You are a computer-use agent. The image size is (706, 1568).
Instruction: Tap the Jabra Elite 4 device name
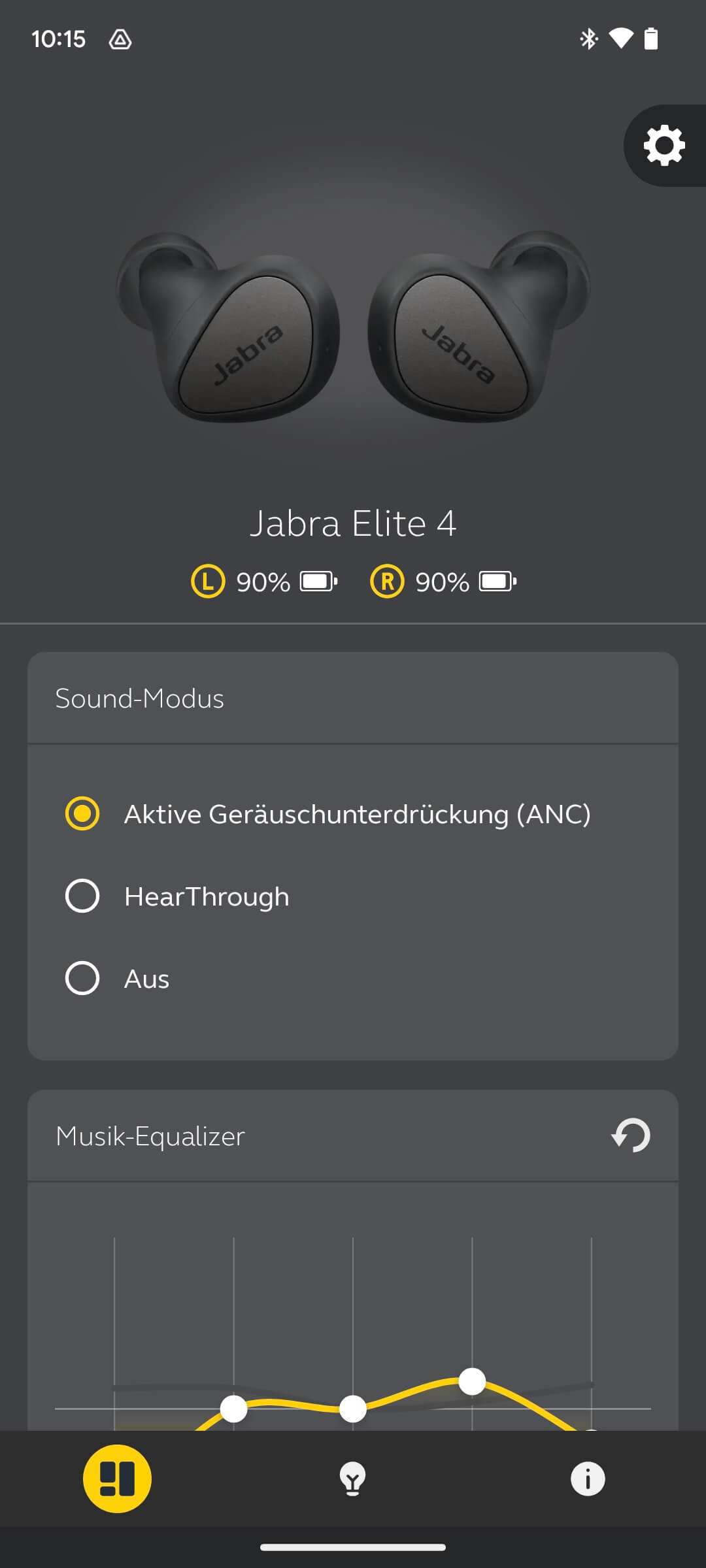pyautogui.click(x=353, y=523)
